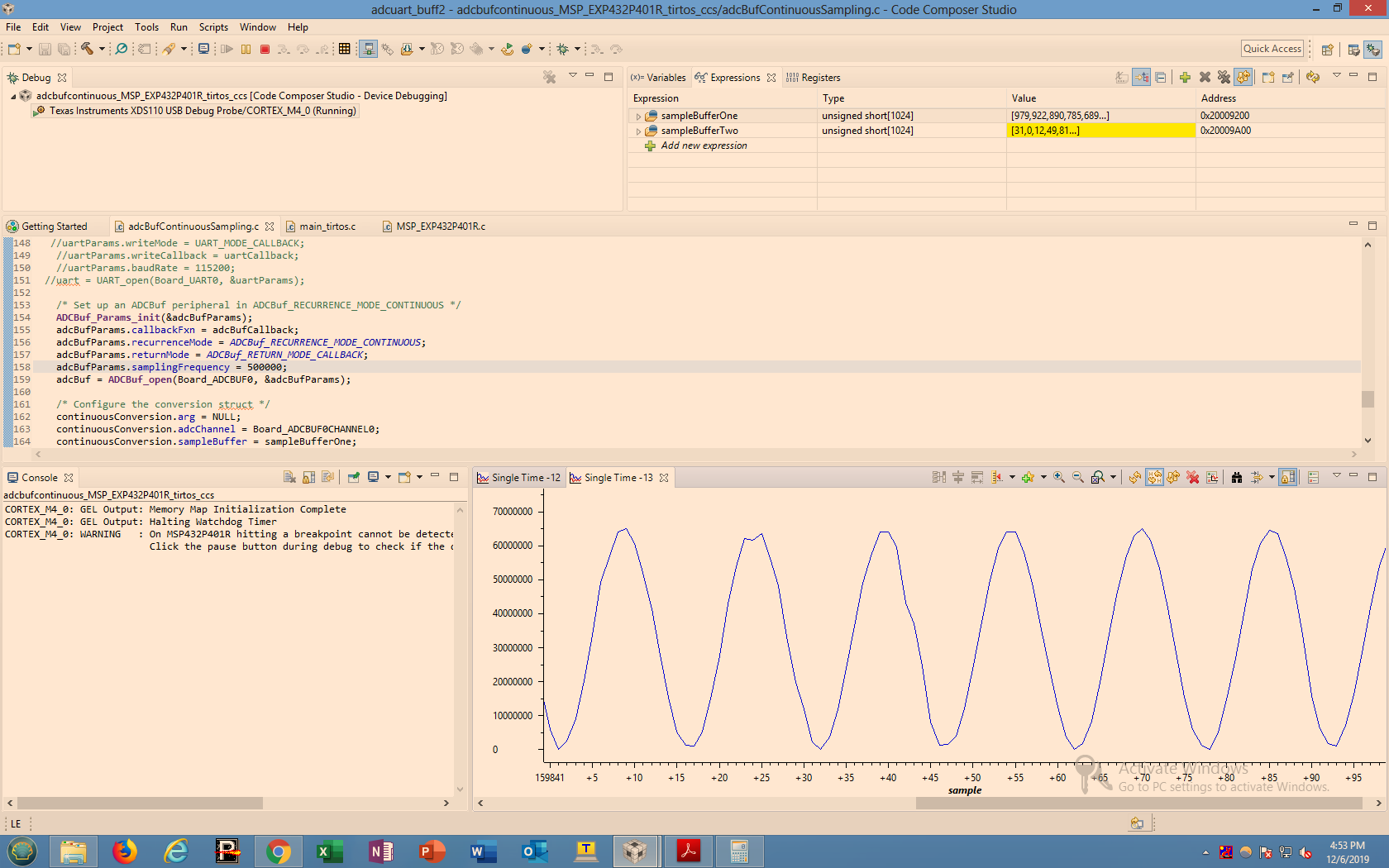This screenshot has width=1389, height=868.
Task: Open the graph's Display Properties icon
Action: [1213, 477]
